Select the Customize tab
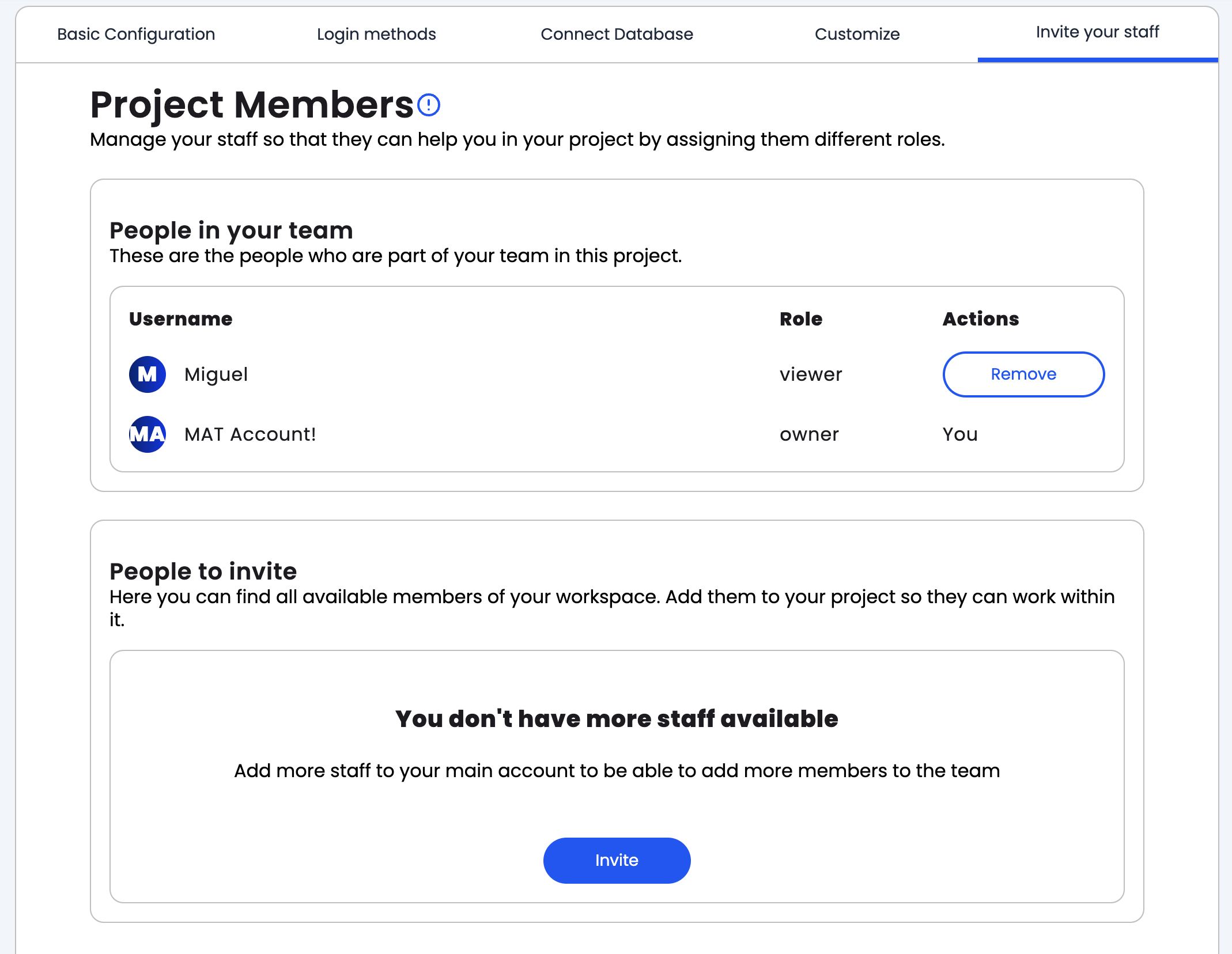1232x954 pixels. [x=857, y=35]
